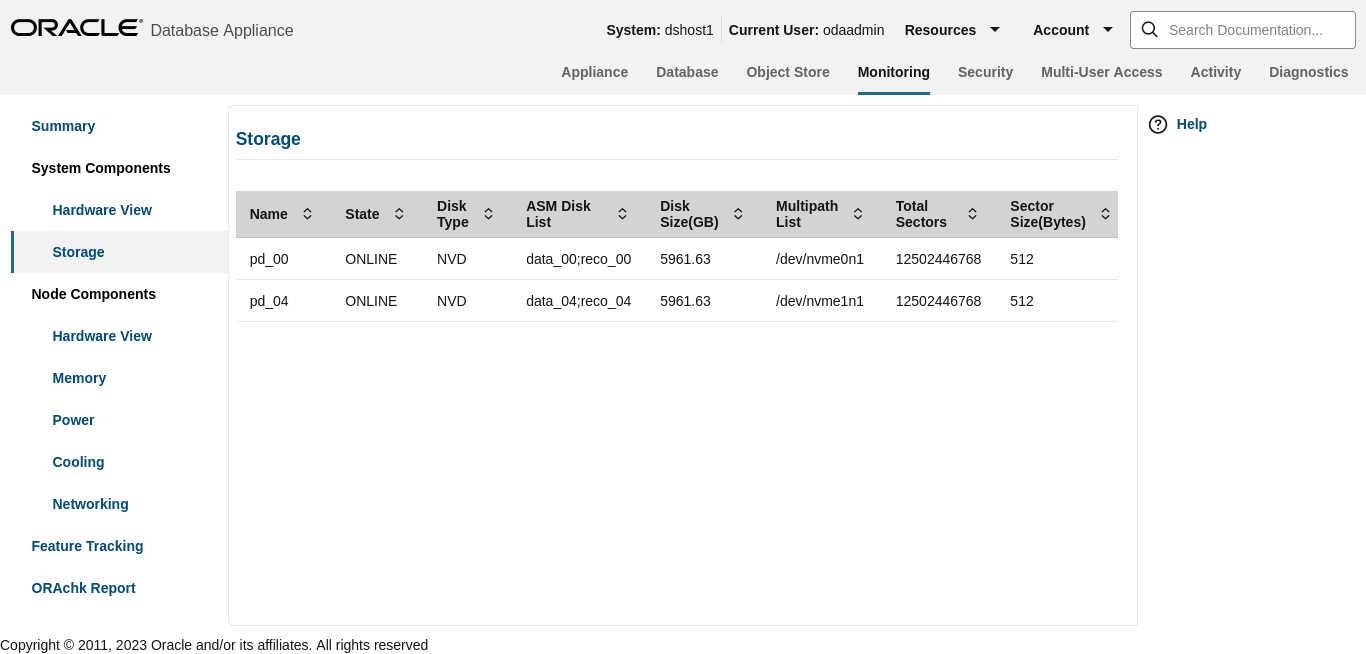Click the Help link

tap(1191, 124)
